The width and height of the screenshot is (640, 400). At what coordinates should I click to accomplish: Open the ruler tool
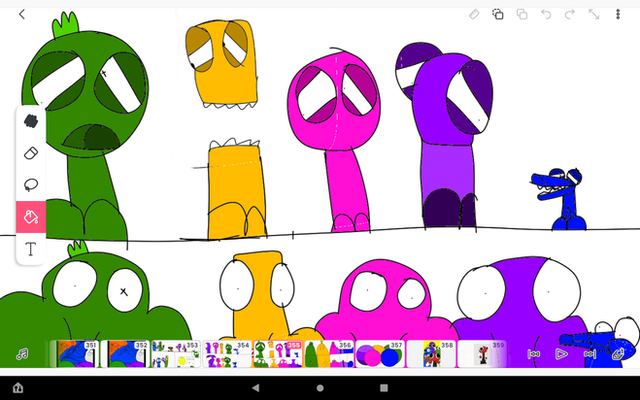(x=474, y=15)
